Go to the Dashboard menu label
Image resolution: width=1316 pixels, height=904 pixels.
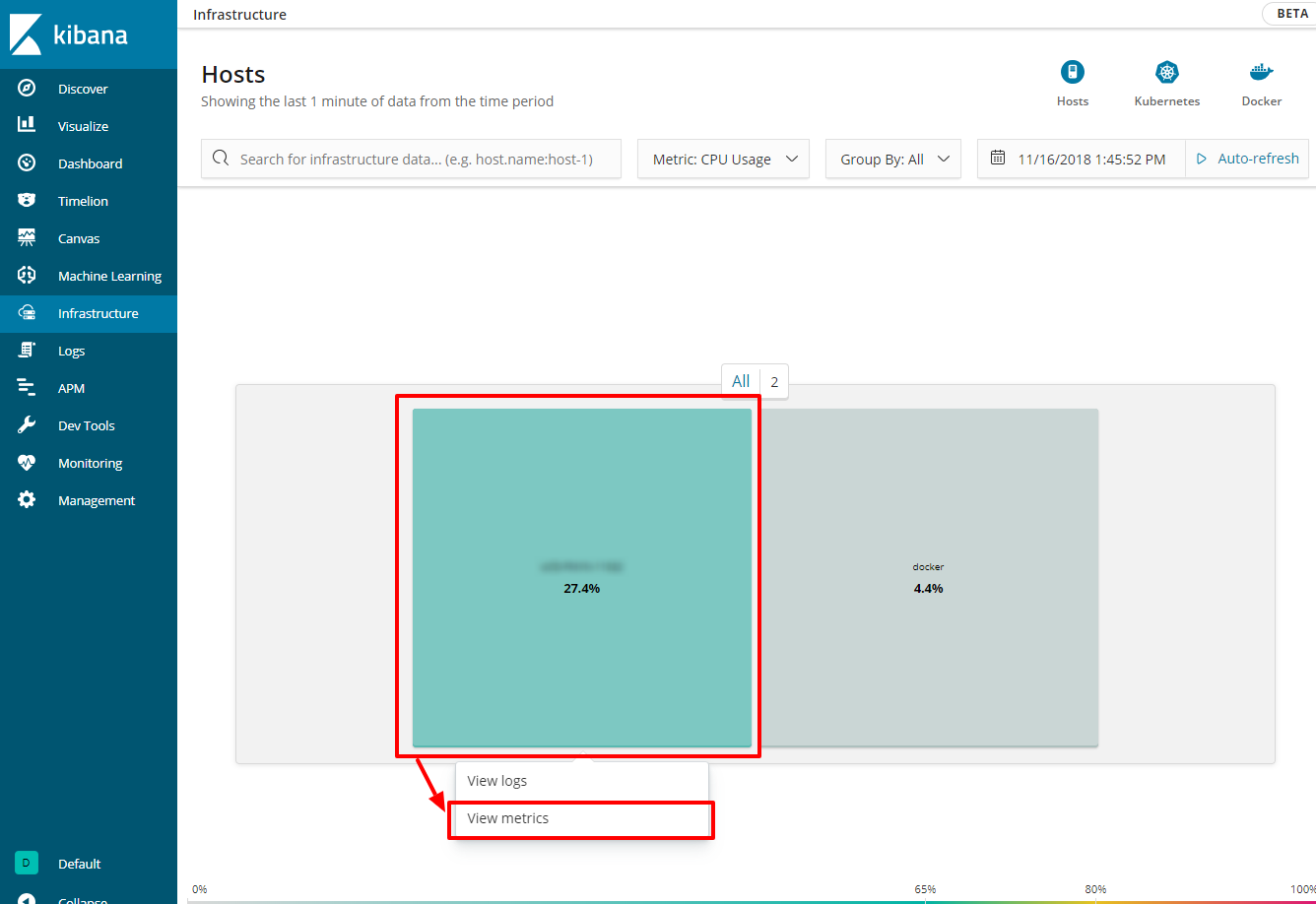[x=91, y=163]
